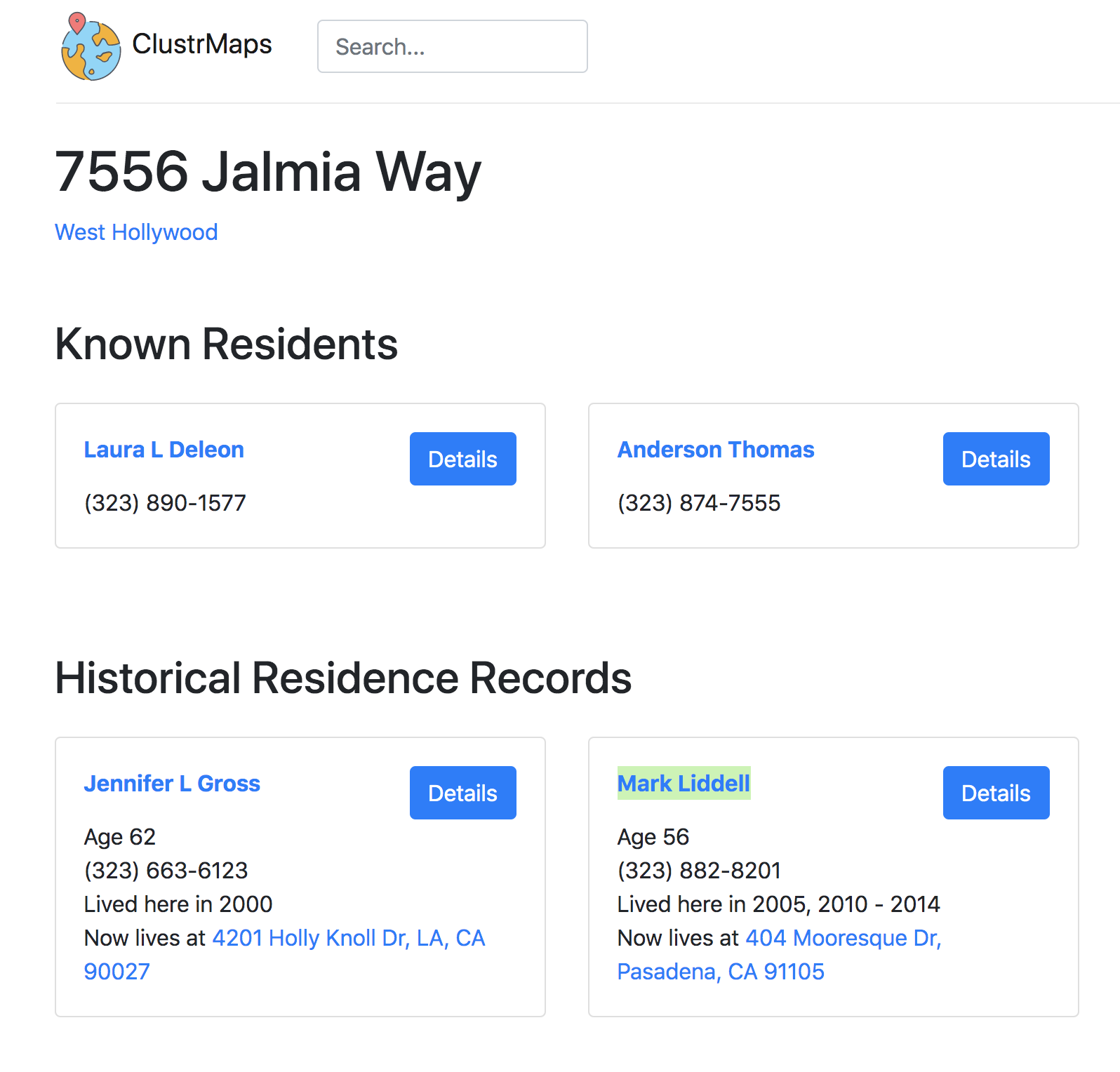This screenshot has height=1072, width=1120.
Task: Click the ClustrMaps brand name text
Action: (201, 44)
